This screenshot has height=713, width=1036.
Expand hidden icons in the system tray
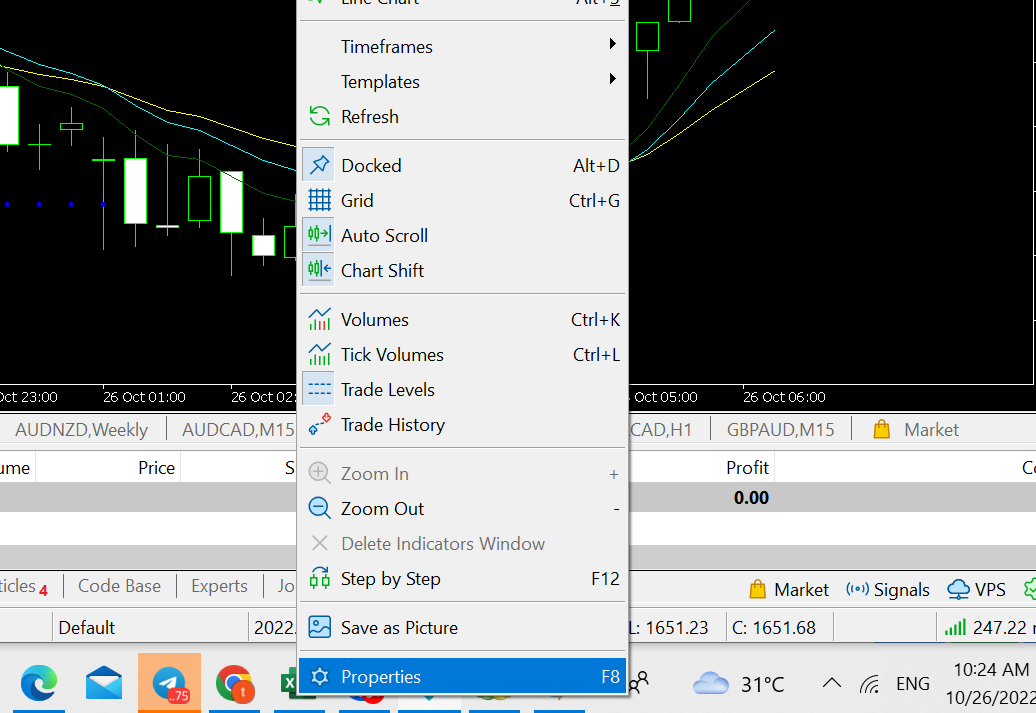click(831, 683)
